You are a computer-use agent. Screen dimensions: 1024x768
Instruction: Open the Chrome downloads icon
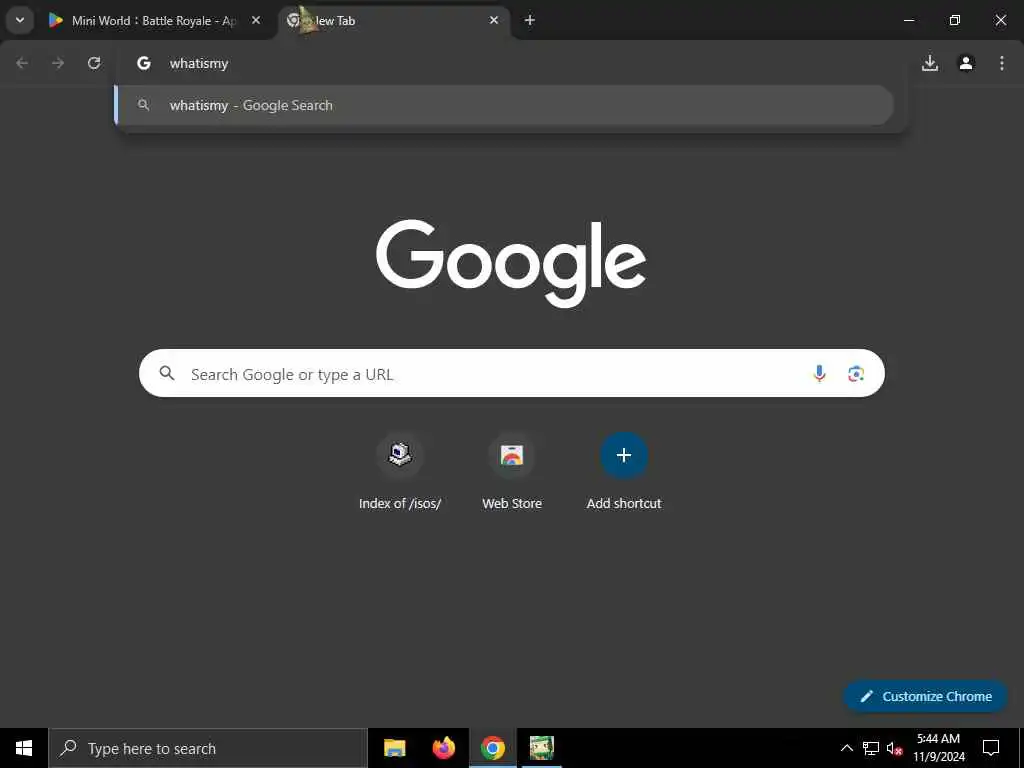pyautogui.click(x=930, y=63)
